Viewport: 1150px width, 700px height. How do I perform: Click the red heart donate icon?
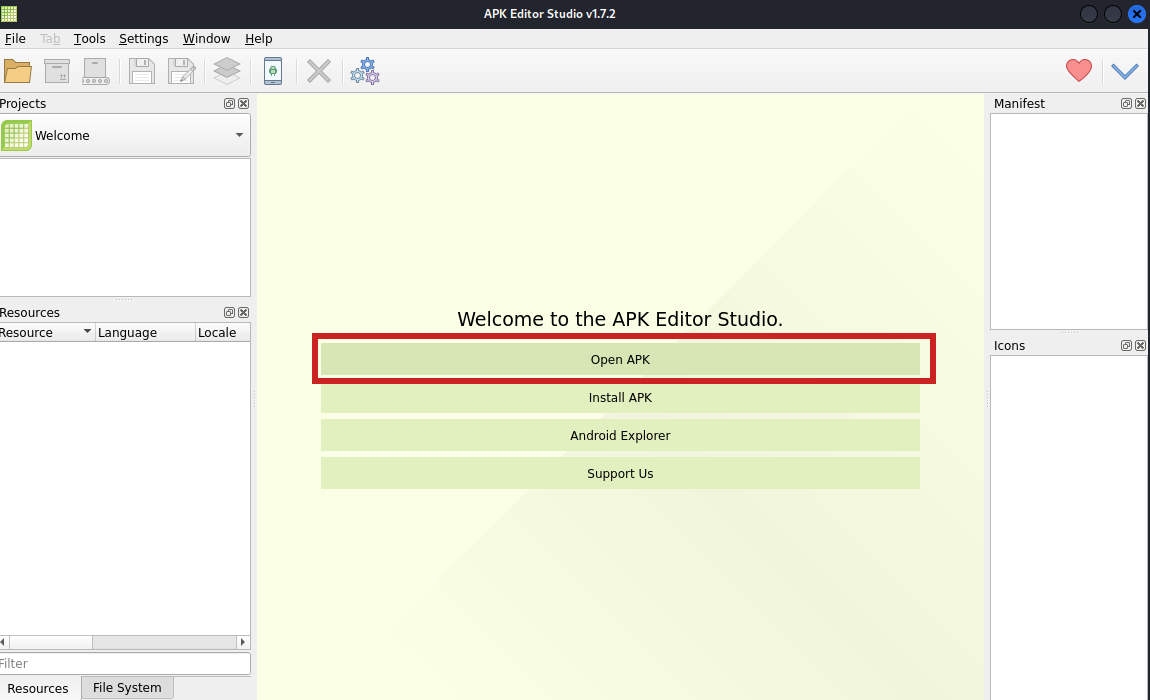pos(1079,70)
